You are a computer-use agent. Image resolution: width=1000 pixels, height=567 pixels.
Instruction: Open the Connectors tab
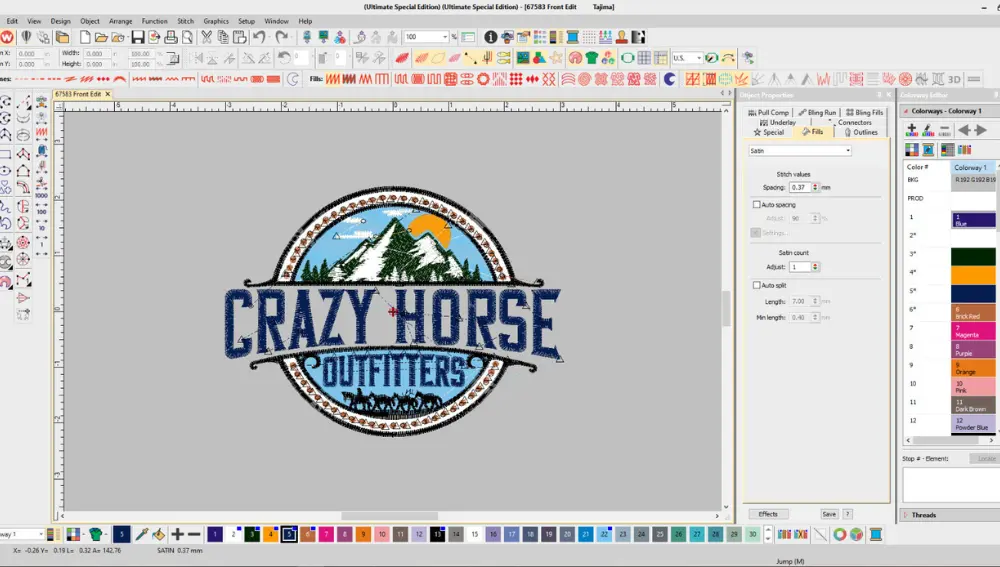(x=854, y=122)
